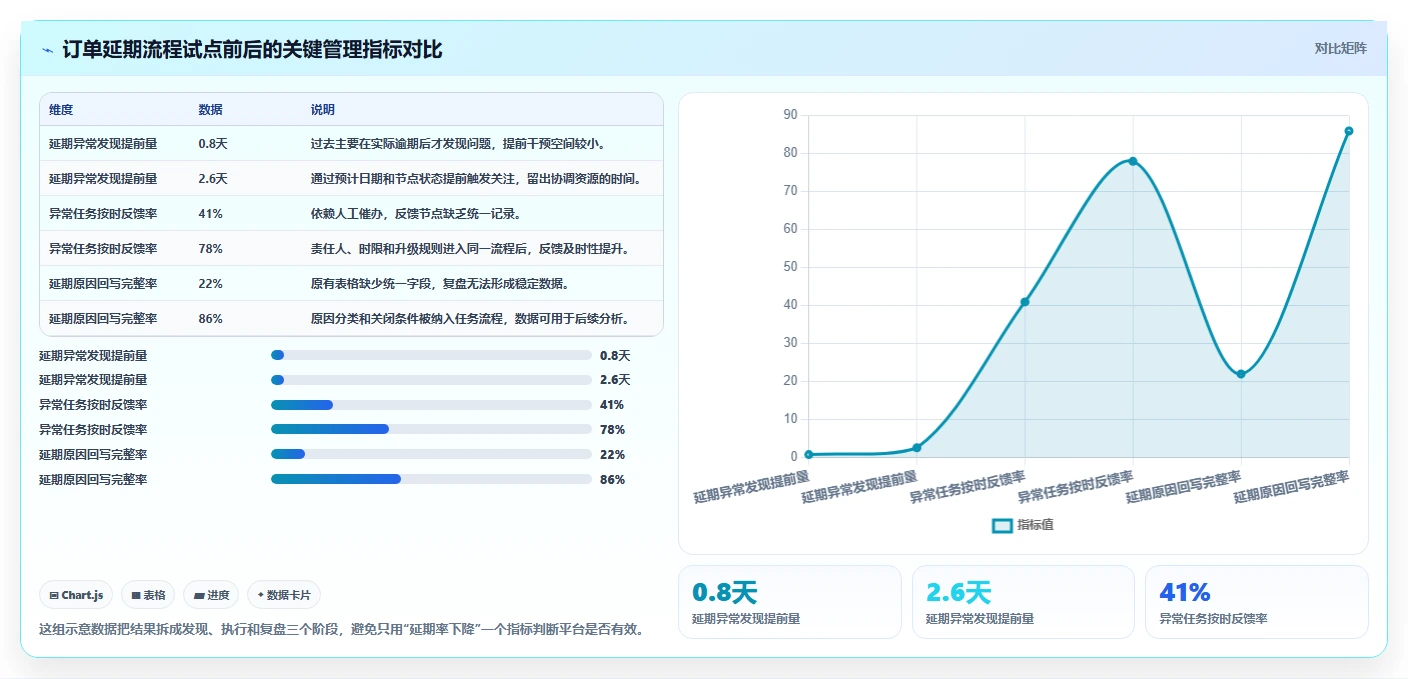Click the chart data point at value 41

pos(1025,302)
